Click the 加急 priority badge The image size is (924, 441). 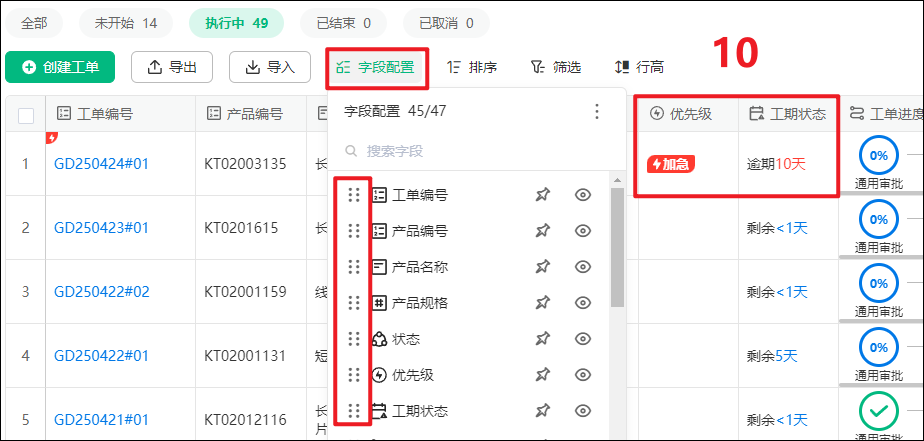[x=671, y=164]
